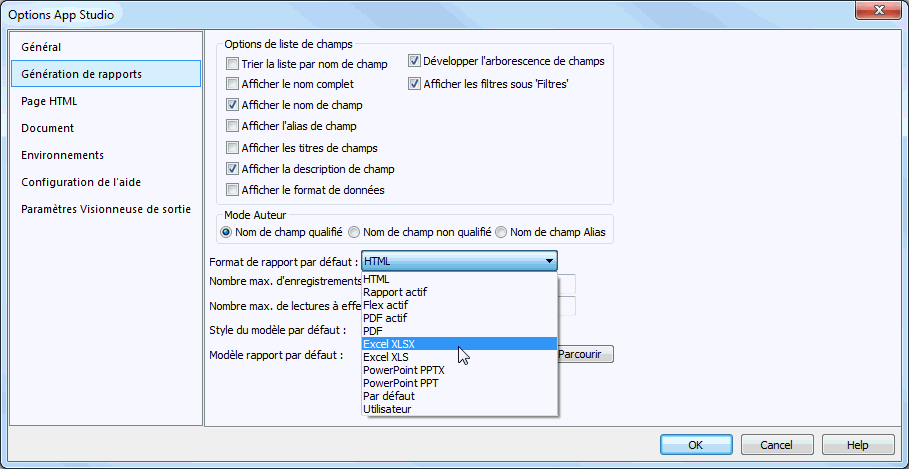Select HTML in the dropdown list
Screen dimensions: 909x469
[459, 279]
